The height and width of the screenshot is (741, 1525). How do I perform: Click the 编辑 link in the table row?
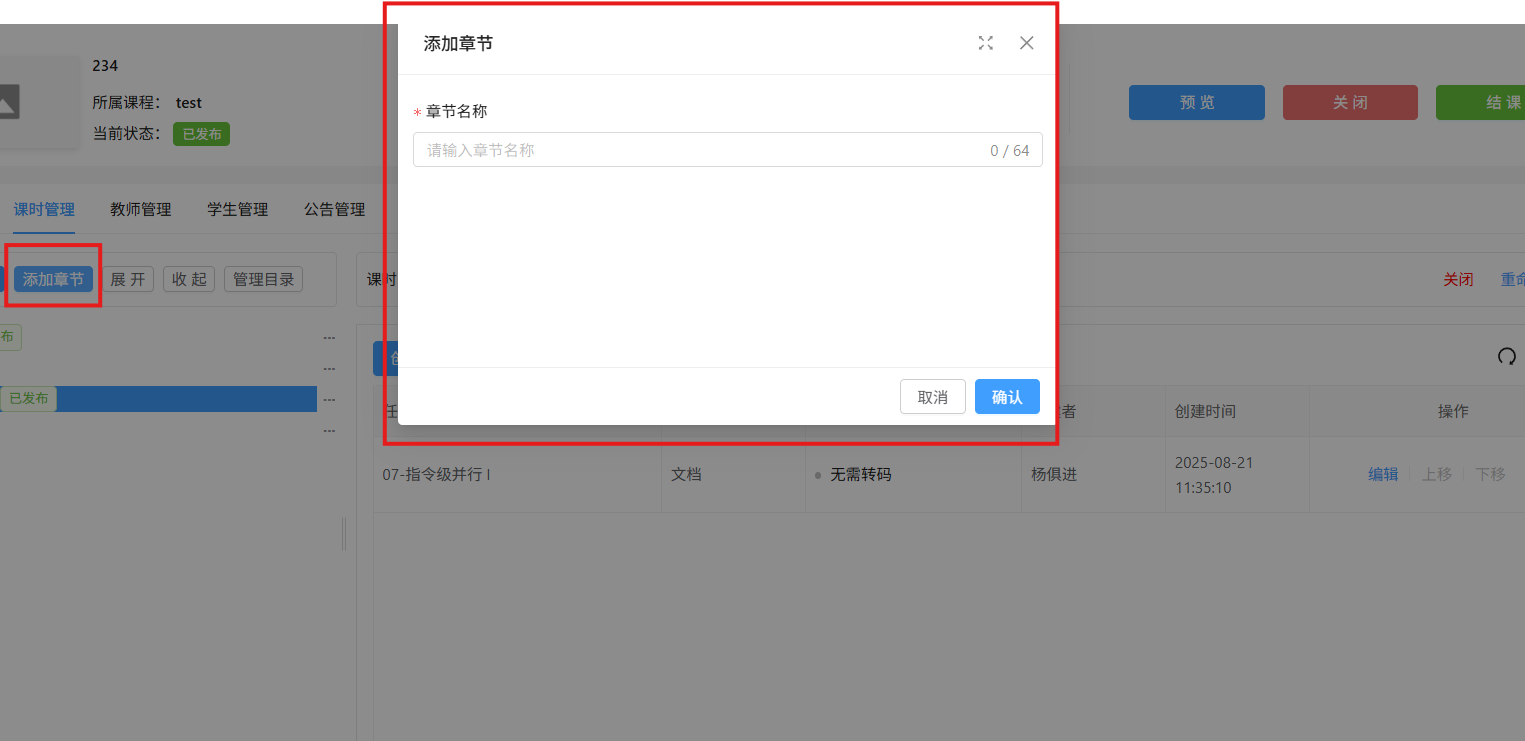pos(1383,474)
